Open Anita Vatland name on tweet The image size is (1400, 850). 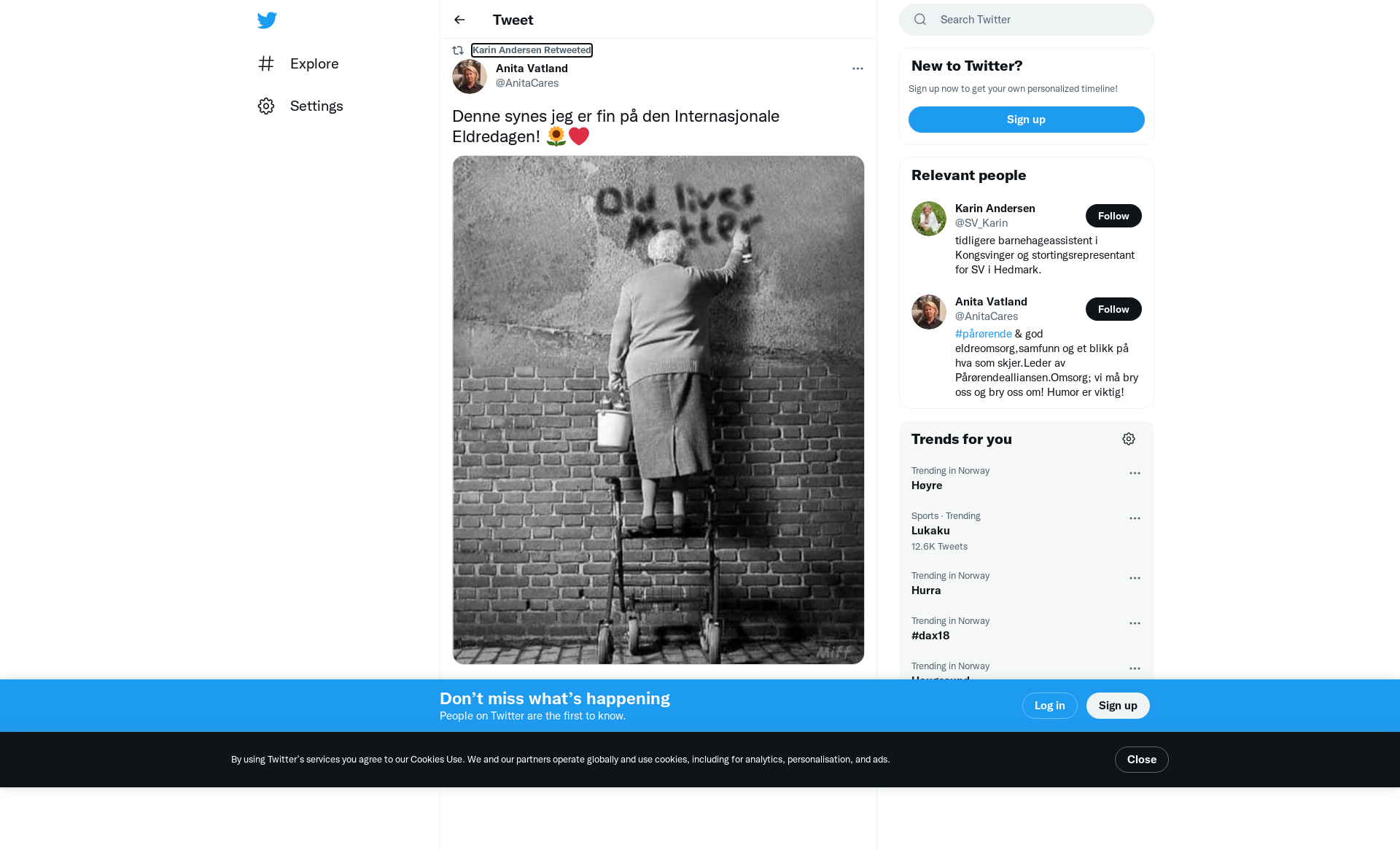(x=532, y=69)
